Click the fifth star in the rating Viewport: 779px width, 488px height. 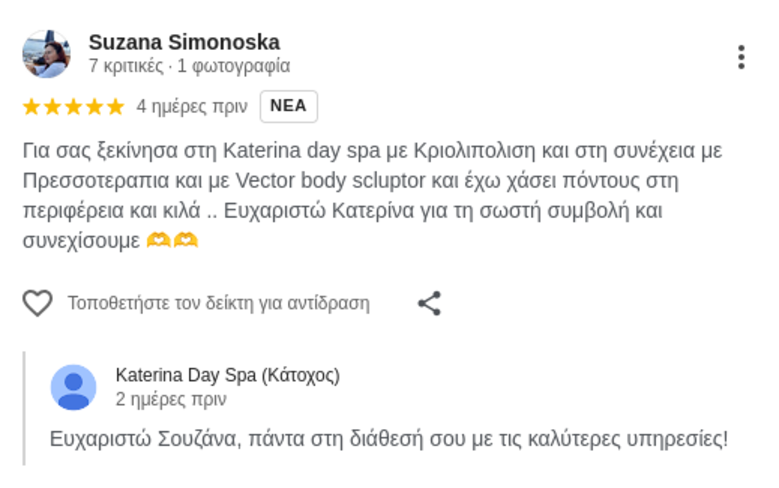[115, 106]
